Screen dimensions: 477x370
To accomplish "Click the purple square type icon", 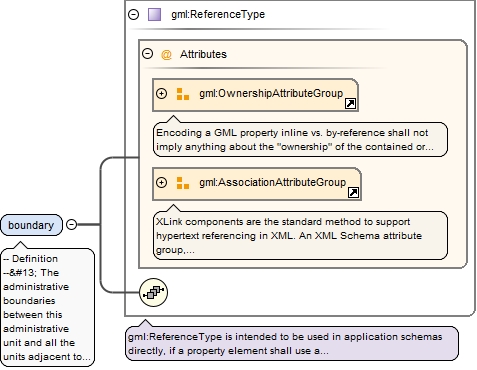I will point(154,14).
